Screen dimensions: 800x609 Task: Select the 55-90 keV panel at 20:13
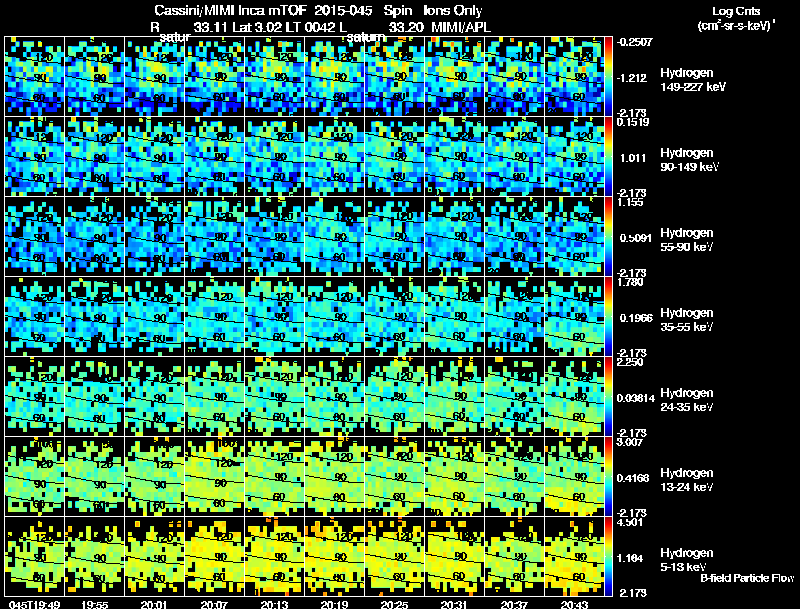(274, 237)
